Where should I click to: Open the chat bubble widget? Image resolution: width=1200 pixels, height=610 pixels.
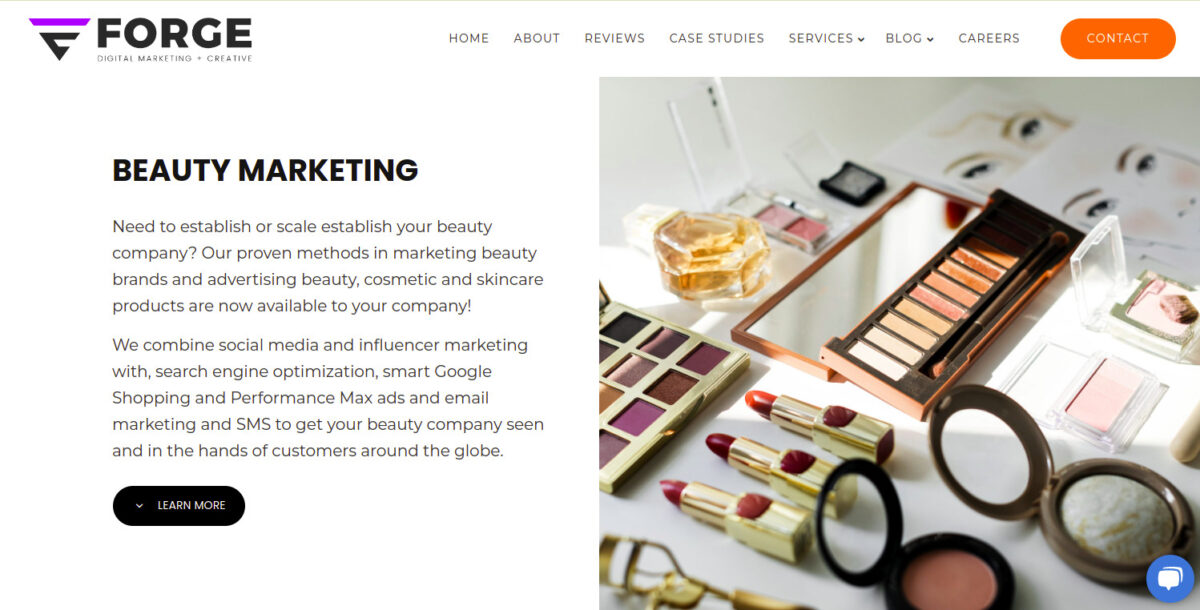click(1170, 579)
